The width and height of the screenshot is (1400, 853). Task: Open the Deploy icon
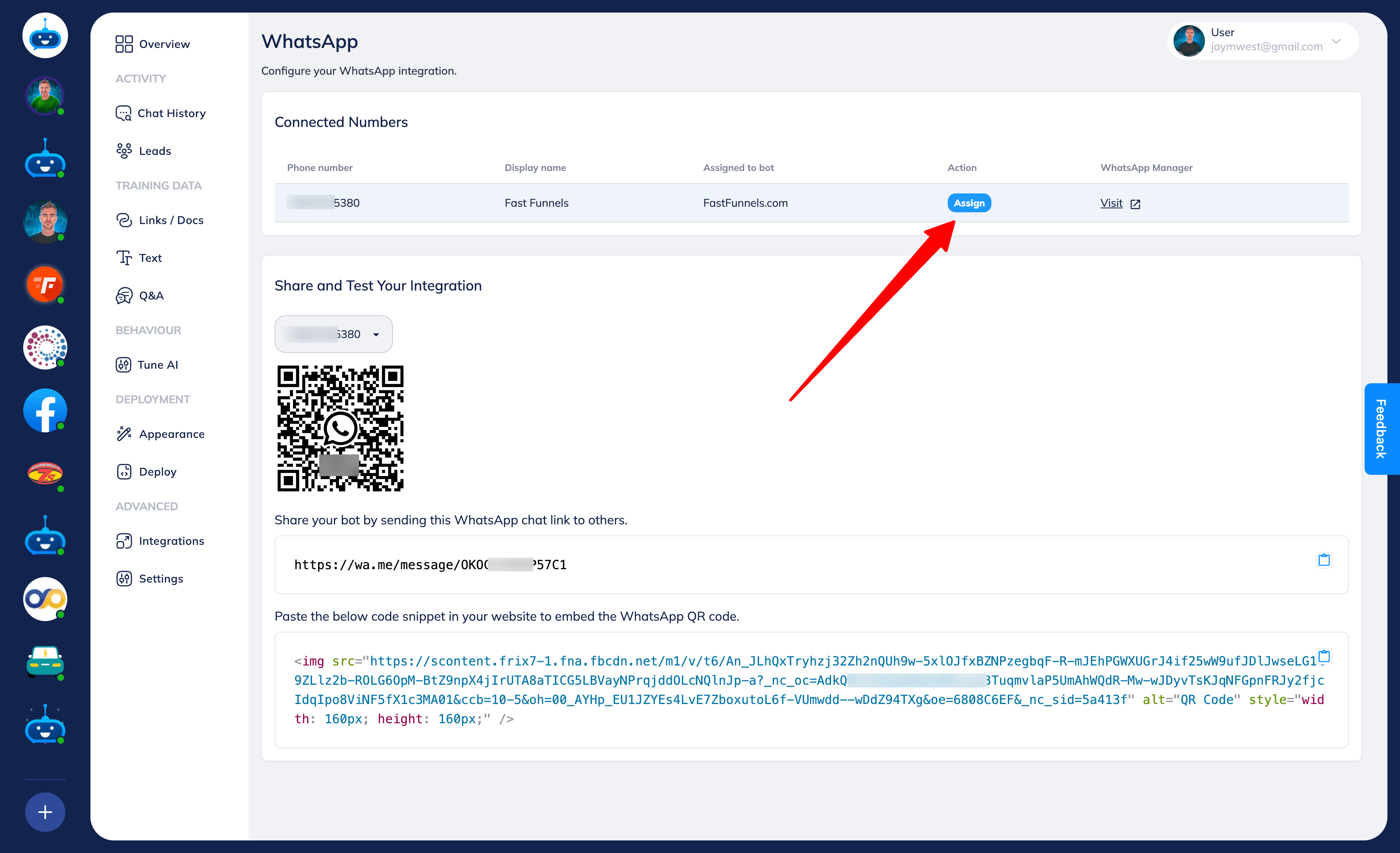tap(124, 471)
